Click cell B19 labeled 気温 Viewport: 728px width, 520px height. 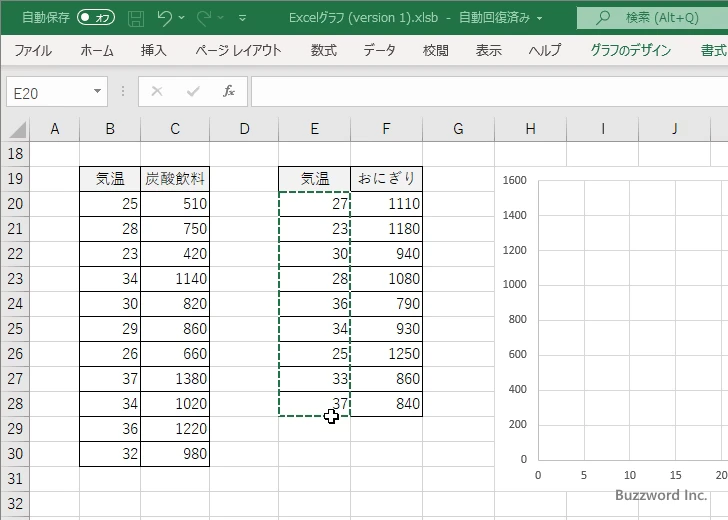(x=110, y=179)
